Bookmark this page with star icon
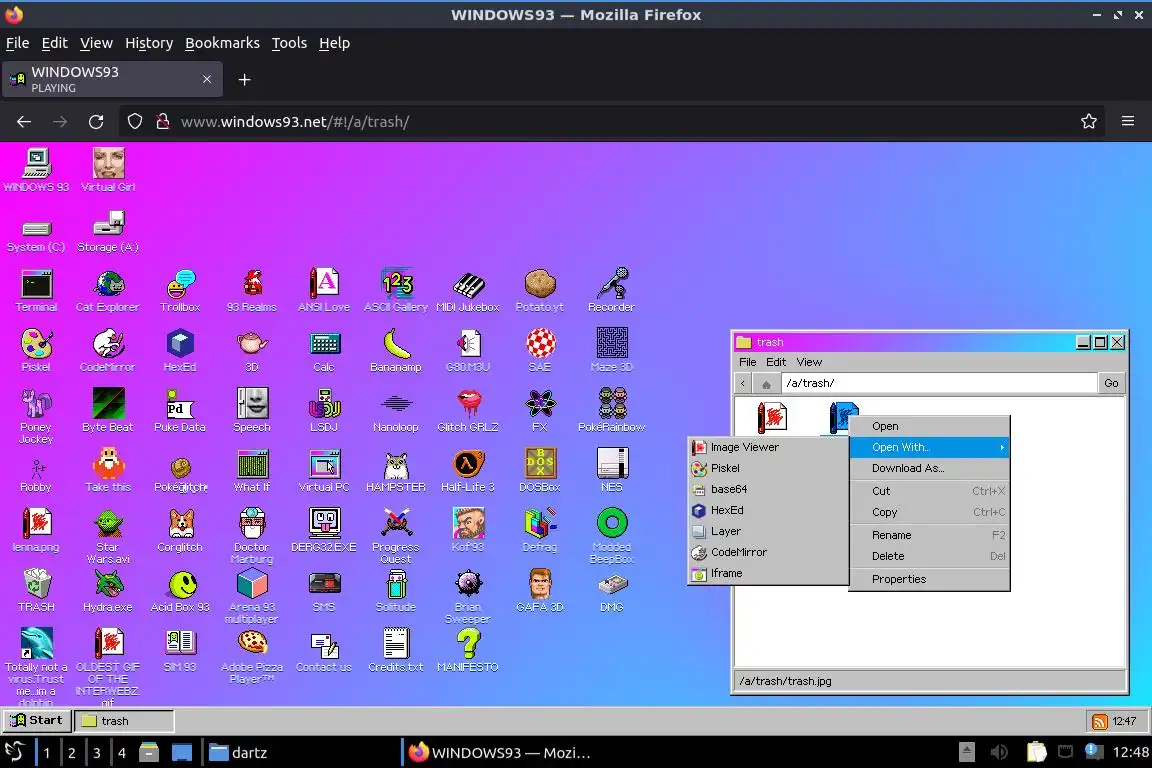1152x768 pixels. click(1089, 121)
